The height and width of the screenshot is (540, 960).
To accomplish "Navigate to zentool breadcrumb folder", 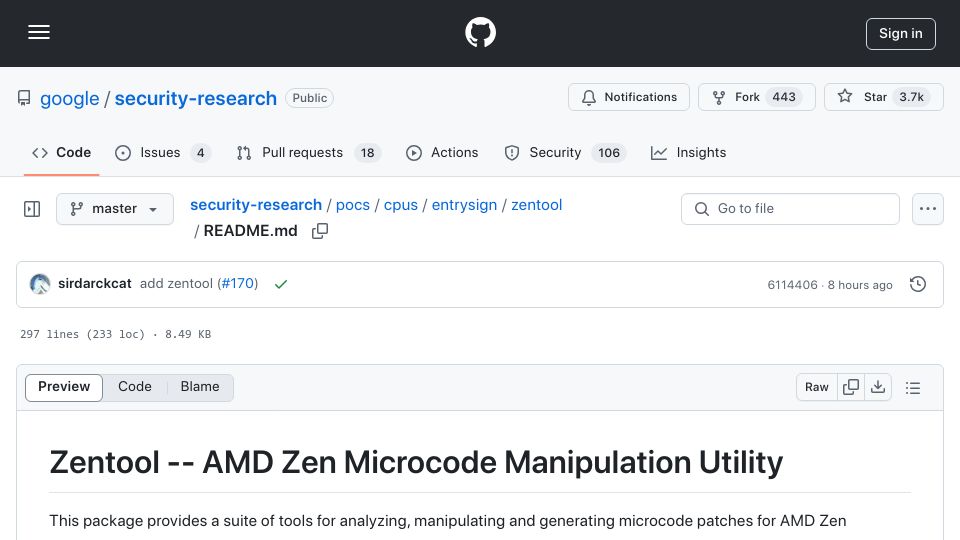I will 536,204.
